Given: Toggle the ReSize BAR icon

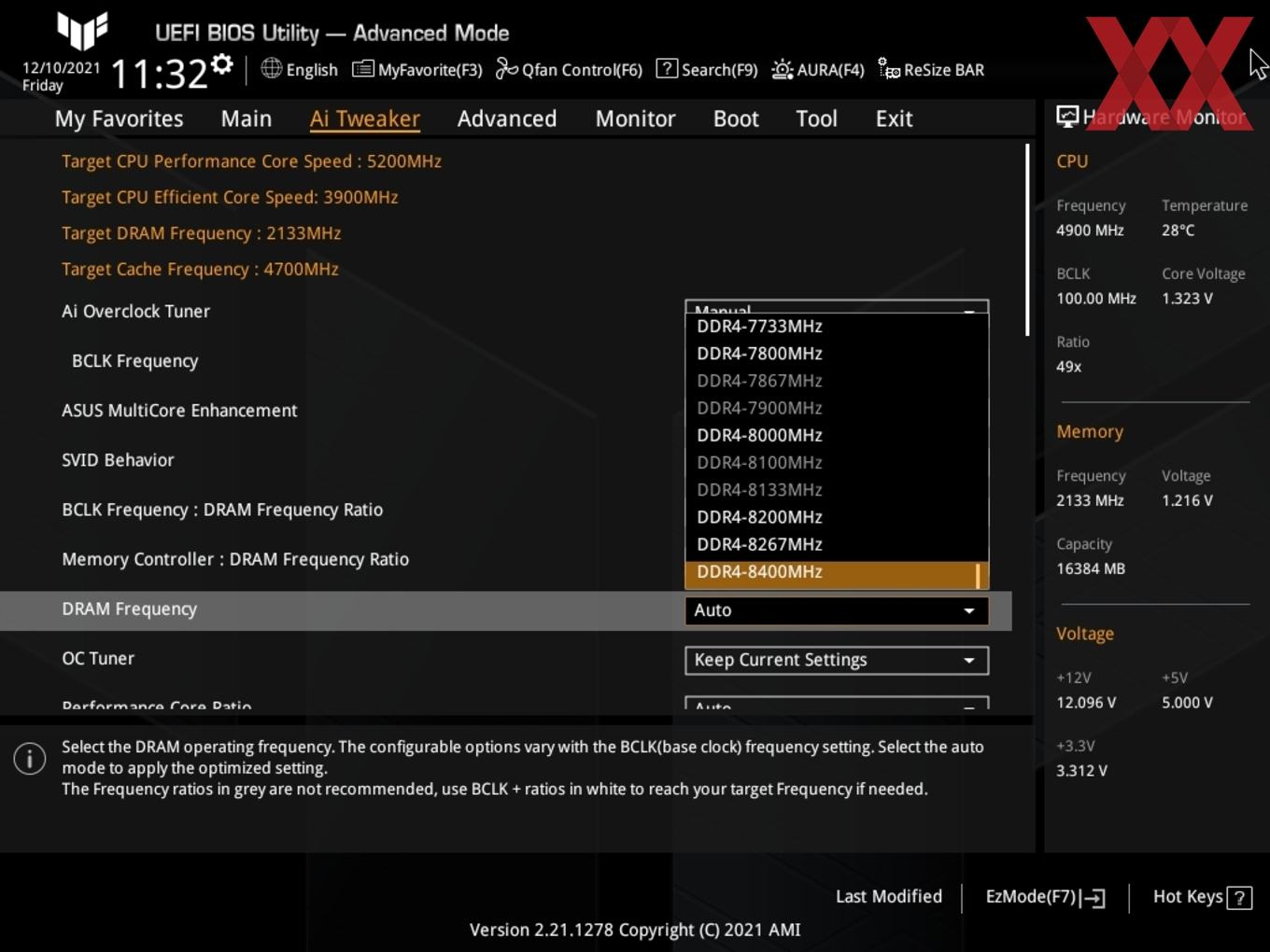Looking at the screenshot, I should pyautogui.click(x=889, y=68).
